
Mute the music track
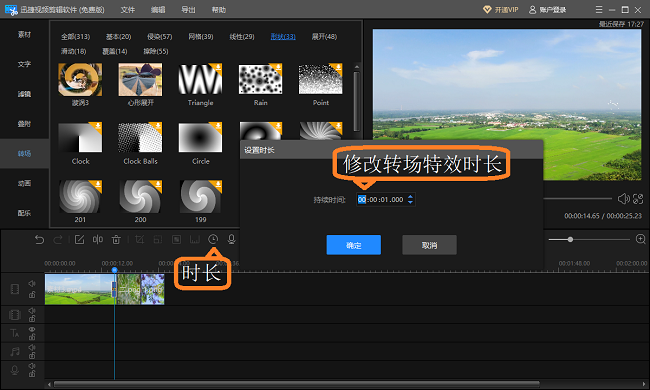point(32,347)
